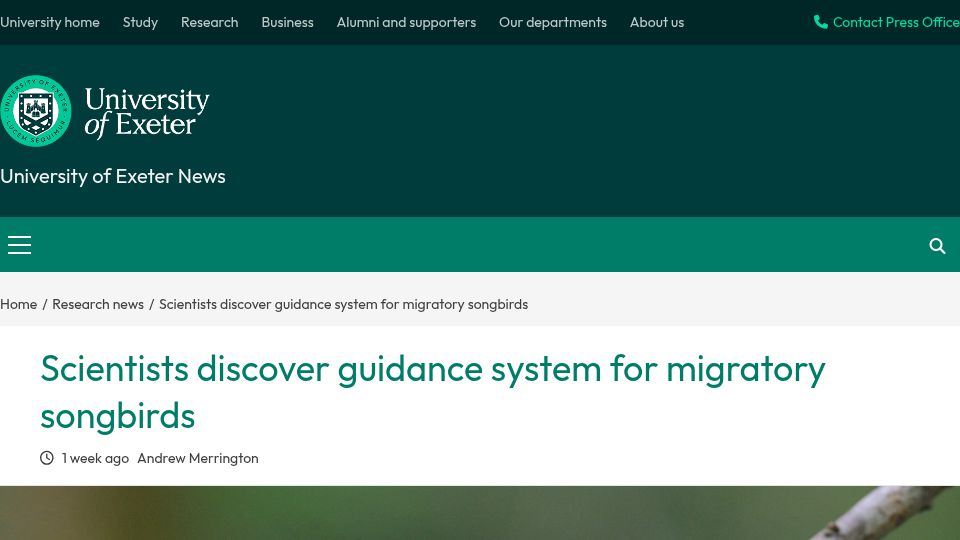Click the main article headline about songbirds
Image resolution: width=960 pixels, height=540 pixels.
tap(433, 392)
